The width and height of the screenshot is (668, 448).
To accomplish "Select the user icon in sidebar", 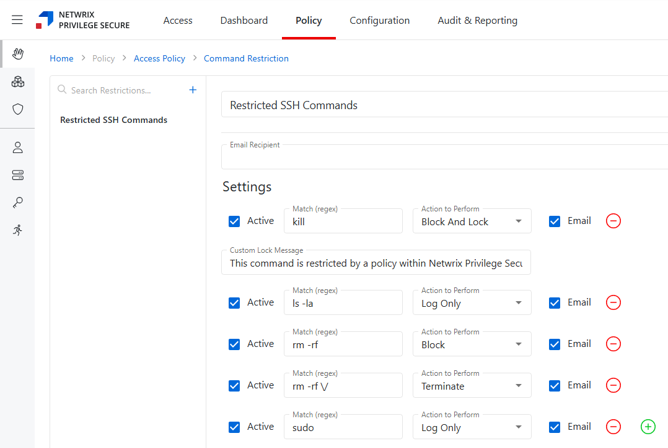I will point(18,147).
